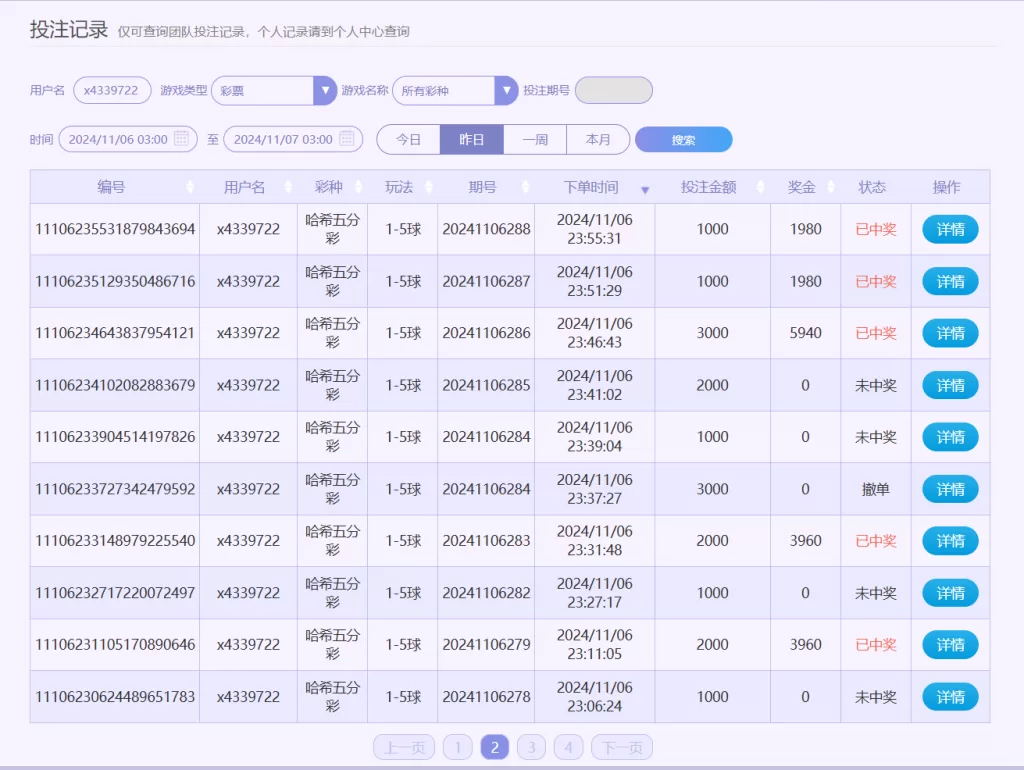The width and height of the screenshot is (1024, 770).
Task: Select the 本月 date range tab
Action: click(x=598, y=140)
